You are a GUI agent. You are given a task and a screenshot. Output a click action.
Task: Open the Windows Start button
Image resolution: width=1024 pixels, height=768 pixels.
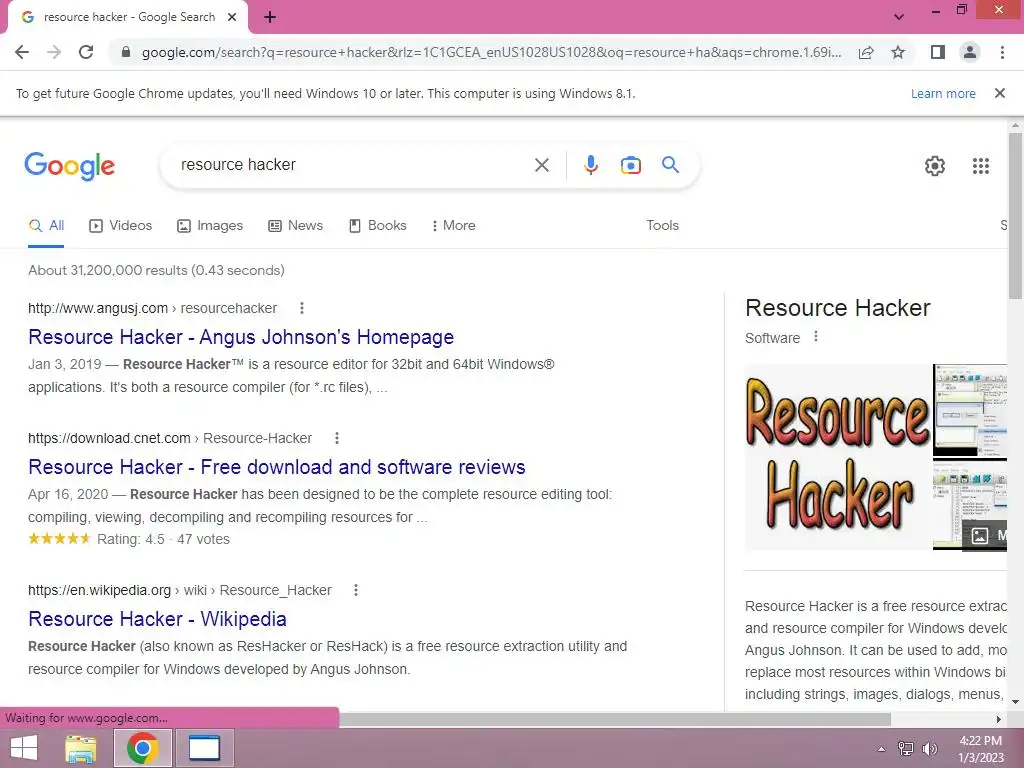coord(24,748)
